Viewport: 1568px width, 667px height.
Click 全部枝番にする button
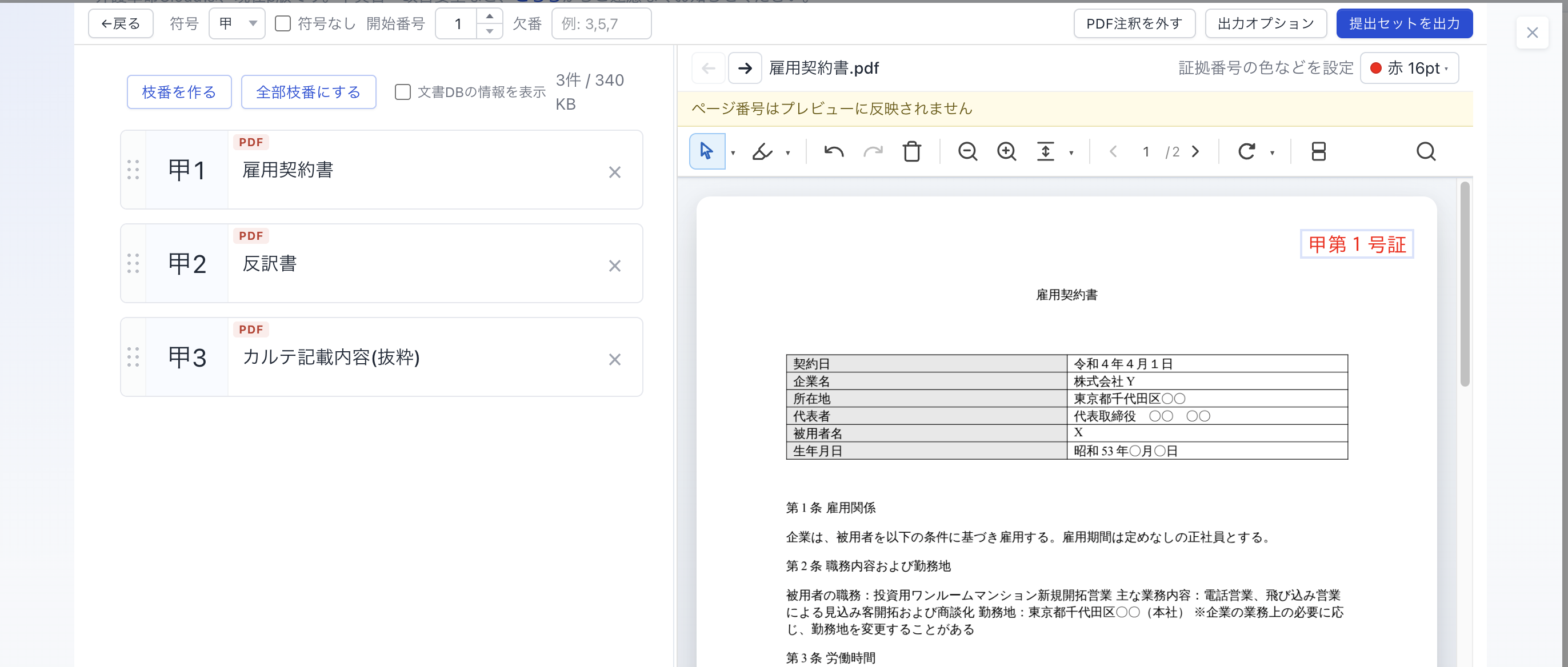pyautogui.click(x=308, y=92)
